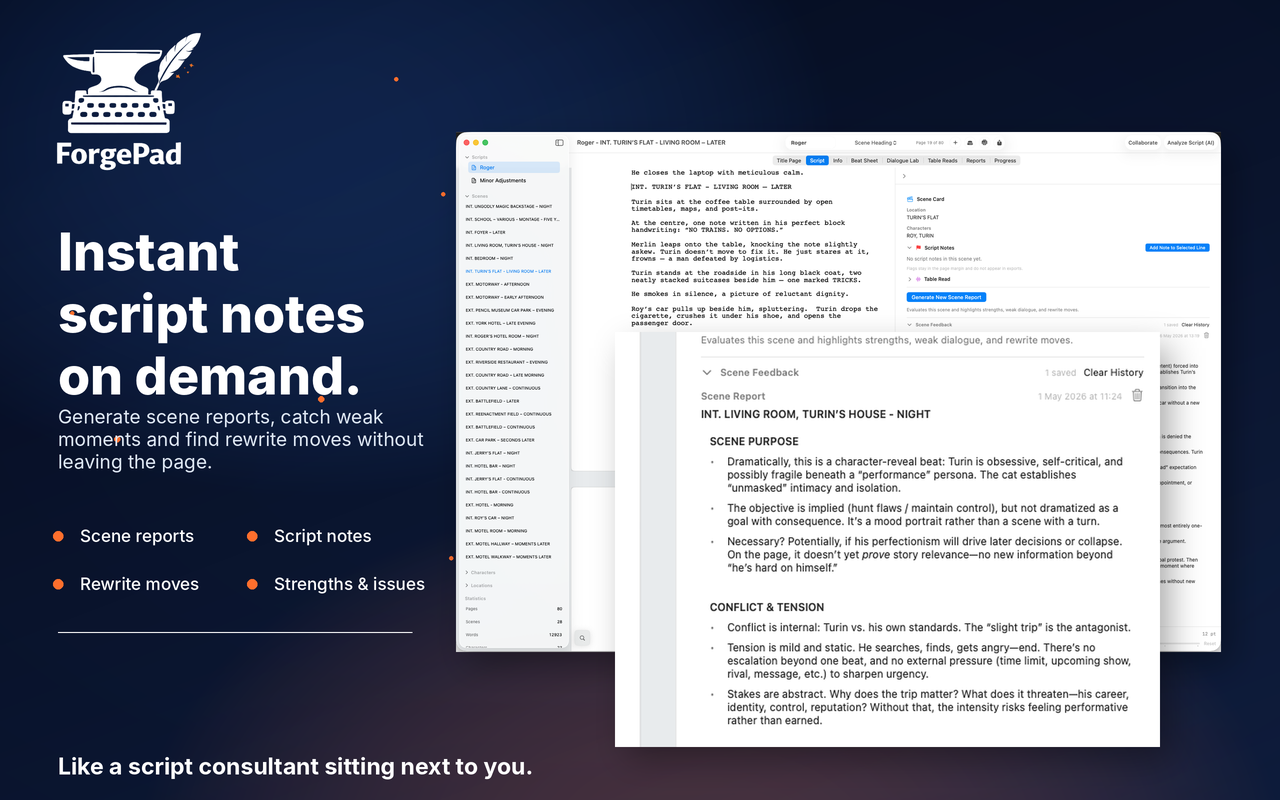Click Generate New Scene Report button
Screen dimensions: 1280x800
(x=946, y=297)
